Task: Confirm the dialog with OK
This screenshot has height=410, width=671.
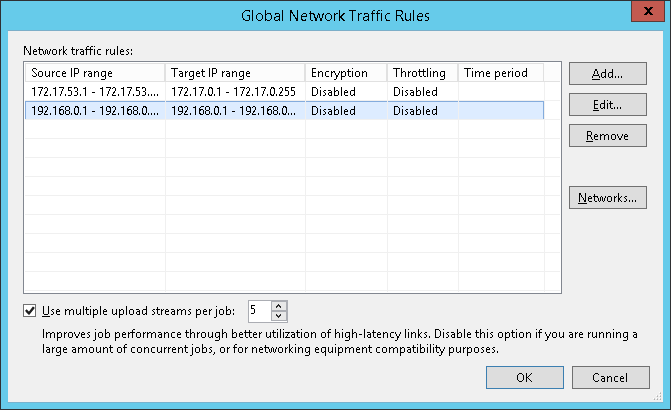Action: click(x=525, y=377)
